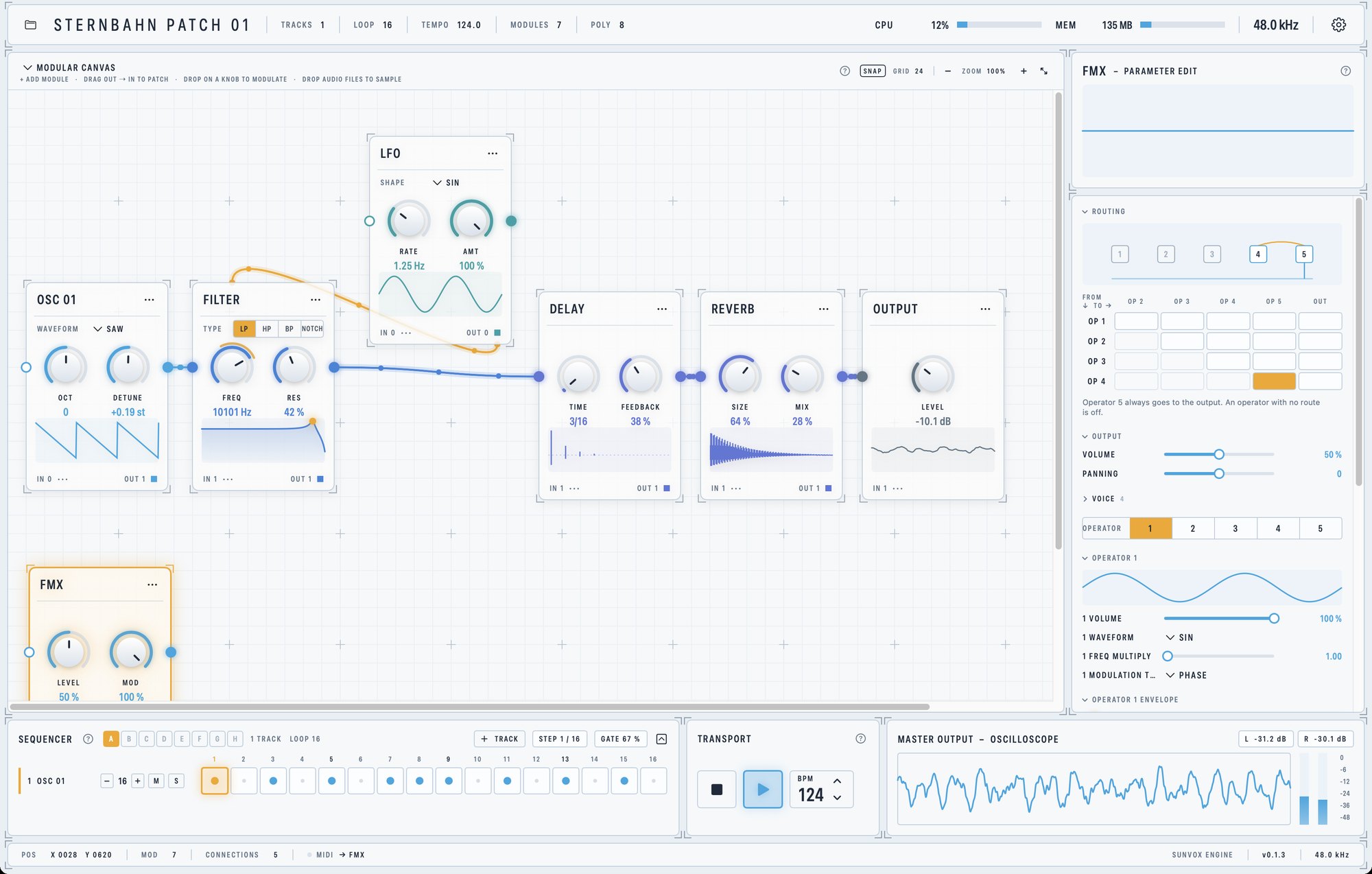Image resolution: width=1372 pixels, height=874 pixels.
Task: Toggle OP 4 to OP 5 routing cell
Action: [1274, 381]
